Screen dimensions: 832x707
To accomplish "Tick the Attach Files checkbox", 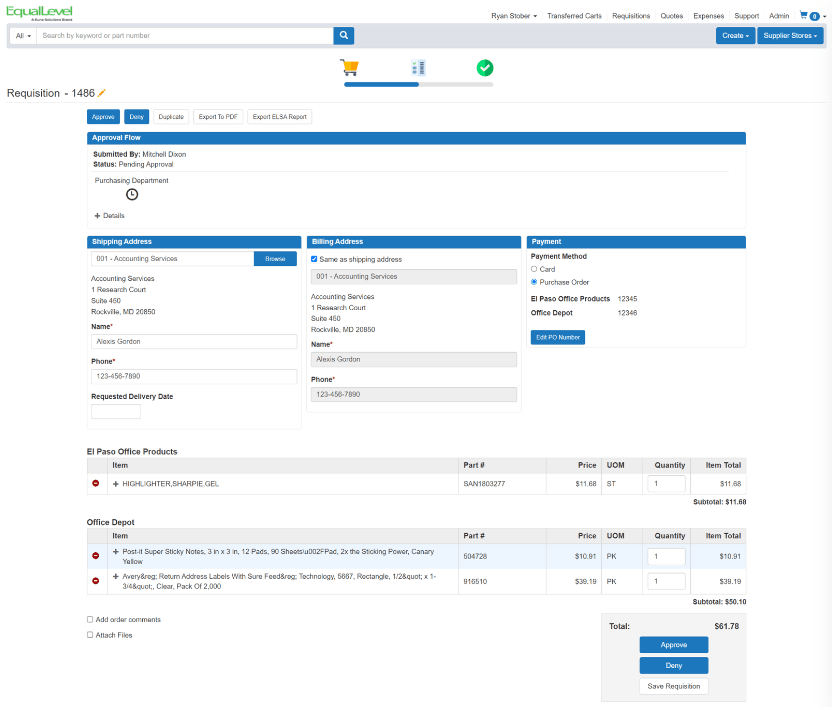I will click(90, 635).
